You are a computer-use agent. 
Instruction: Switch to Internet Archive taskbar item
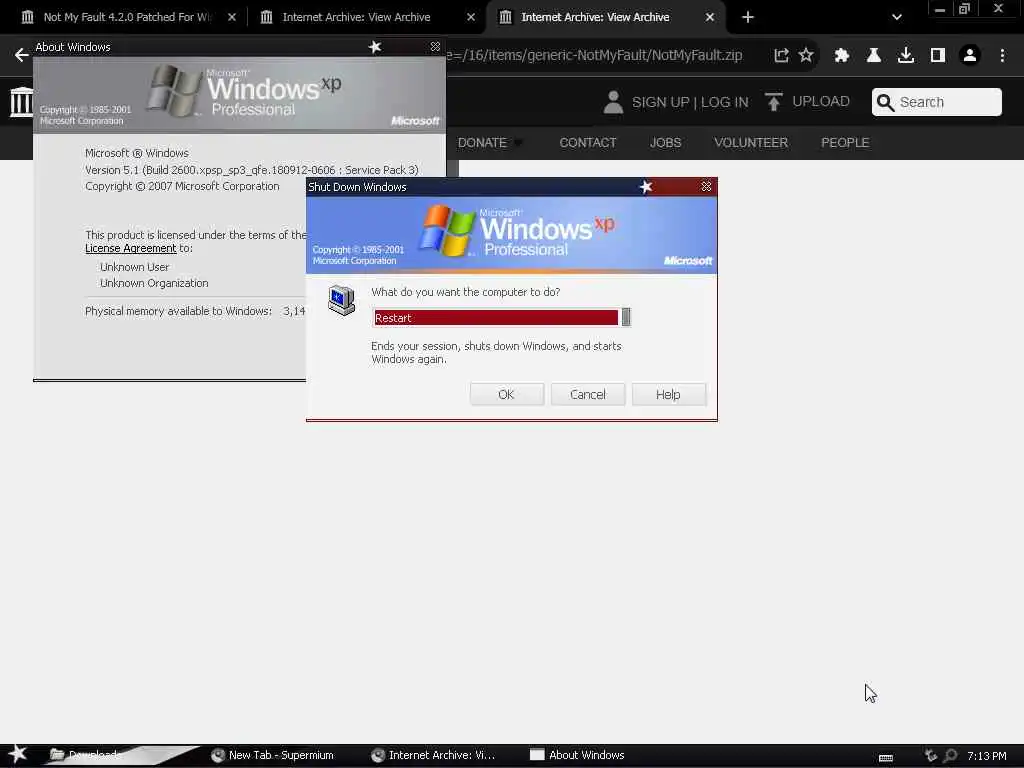433,755
